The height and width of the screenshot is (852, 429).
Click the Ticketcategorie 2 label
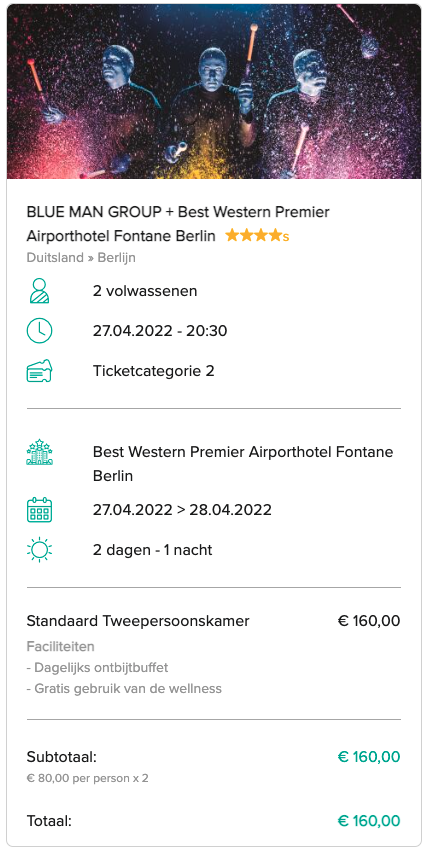(x=154, y=371)
